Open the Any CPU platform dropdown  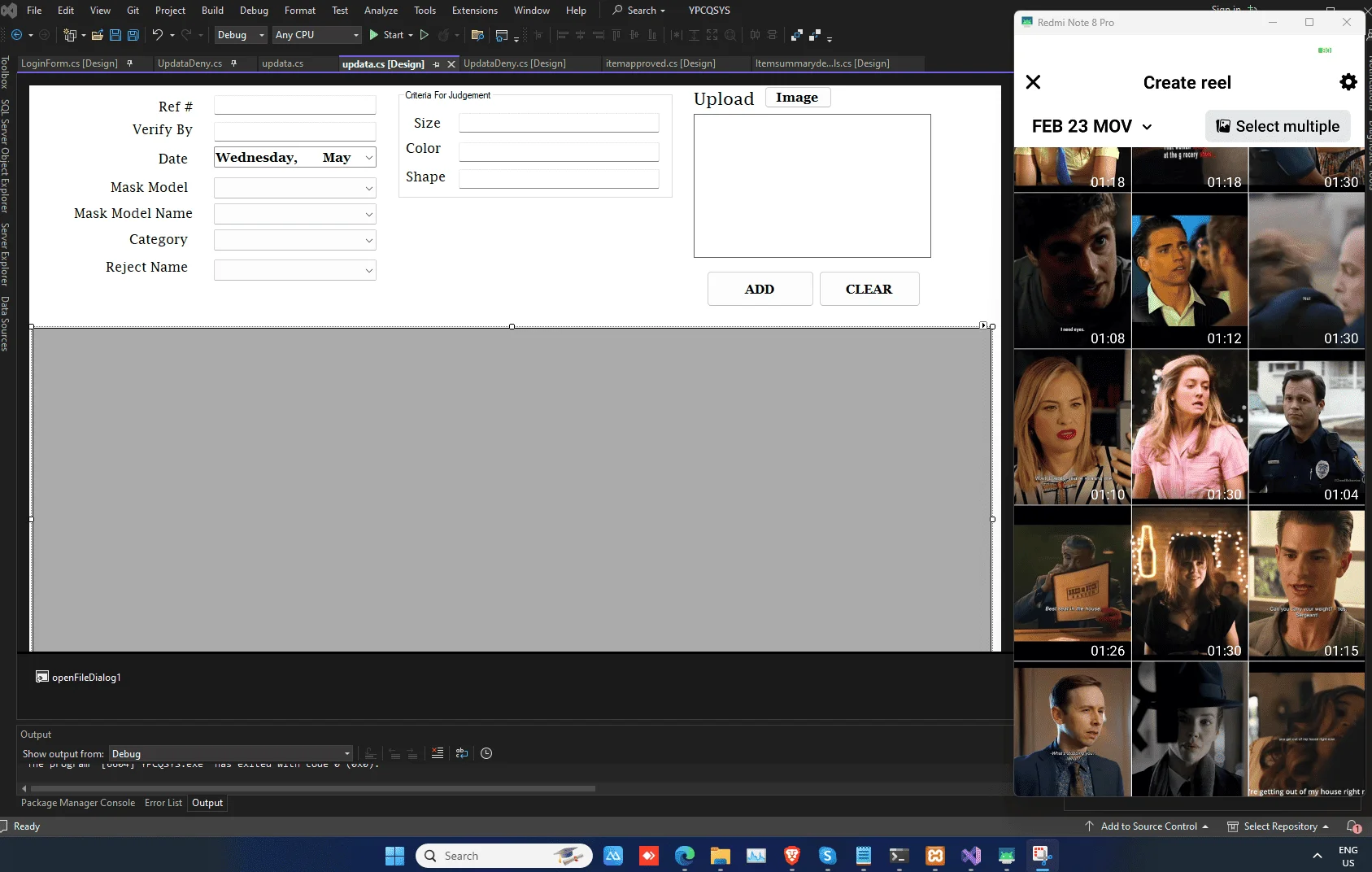[x=317, y=35]
